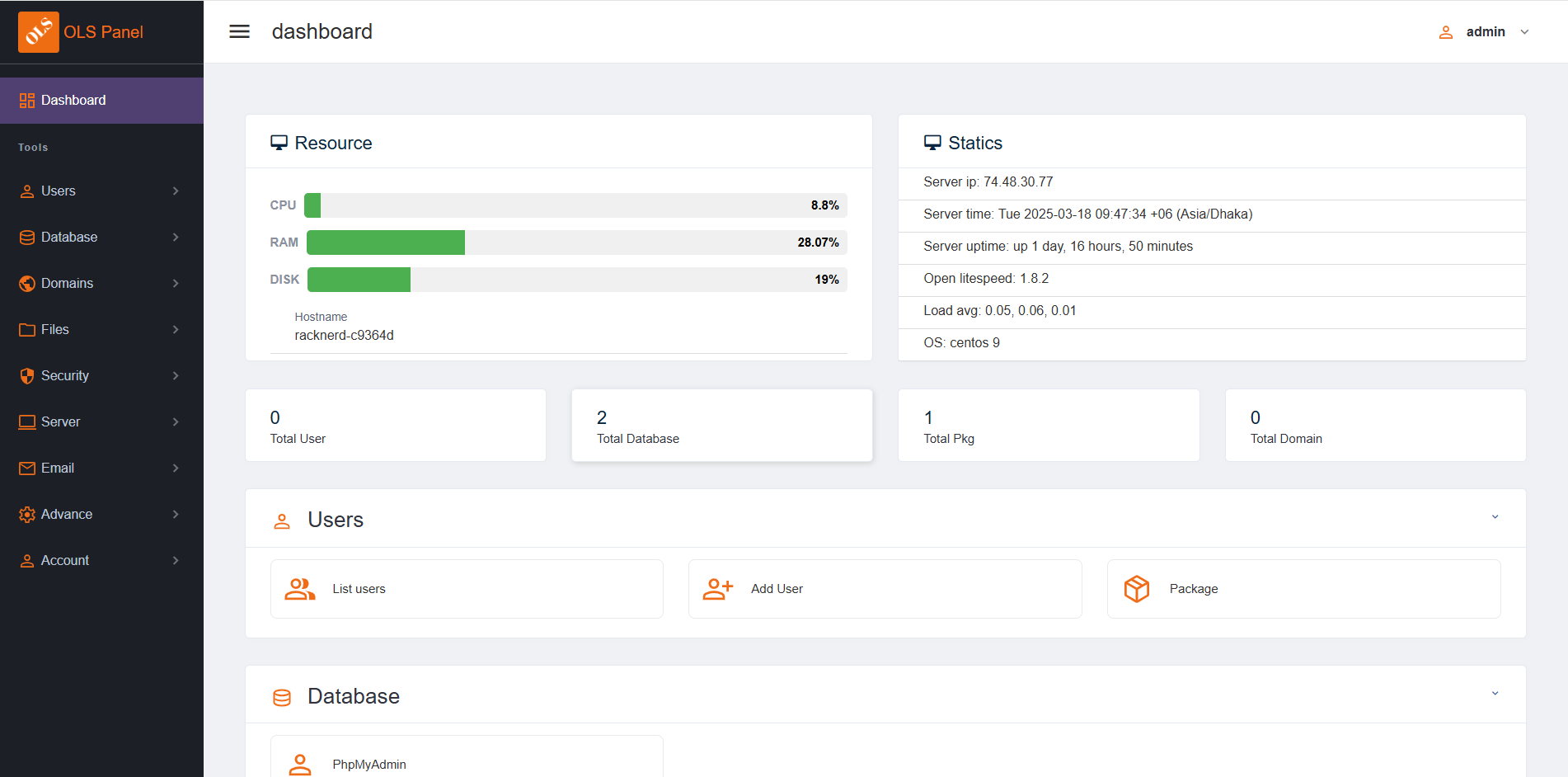Collapse the Database section chevron
The width and height of the screenshot is (1568, 777).
tap(1495, 694)
